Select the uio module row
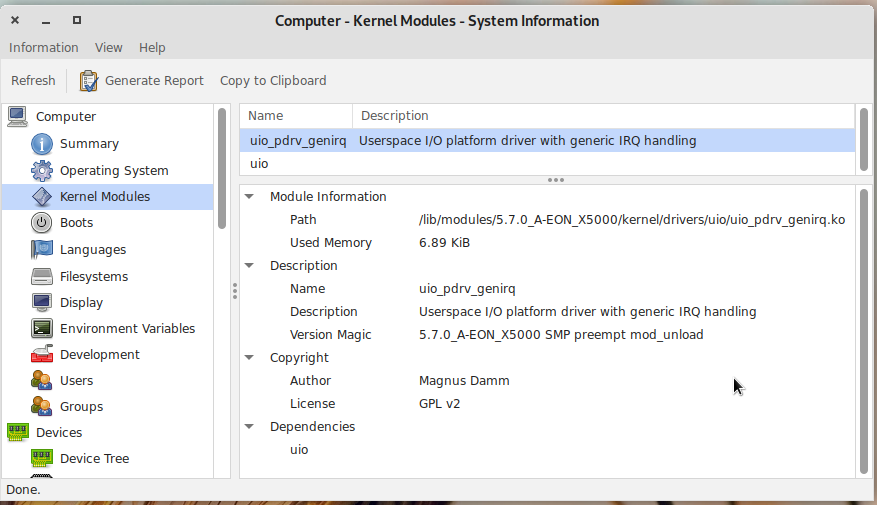Screen dimensions: 877x505 pos(259,164)
